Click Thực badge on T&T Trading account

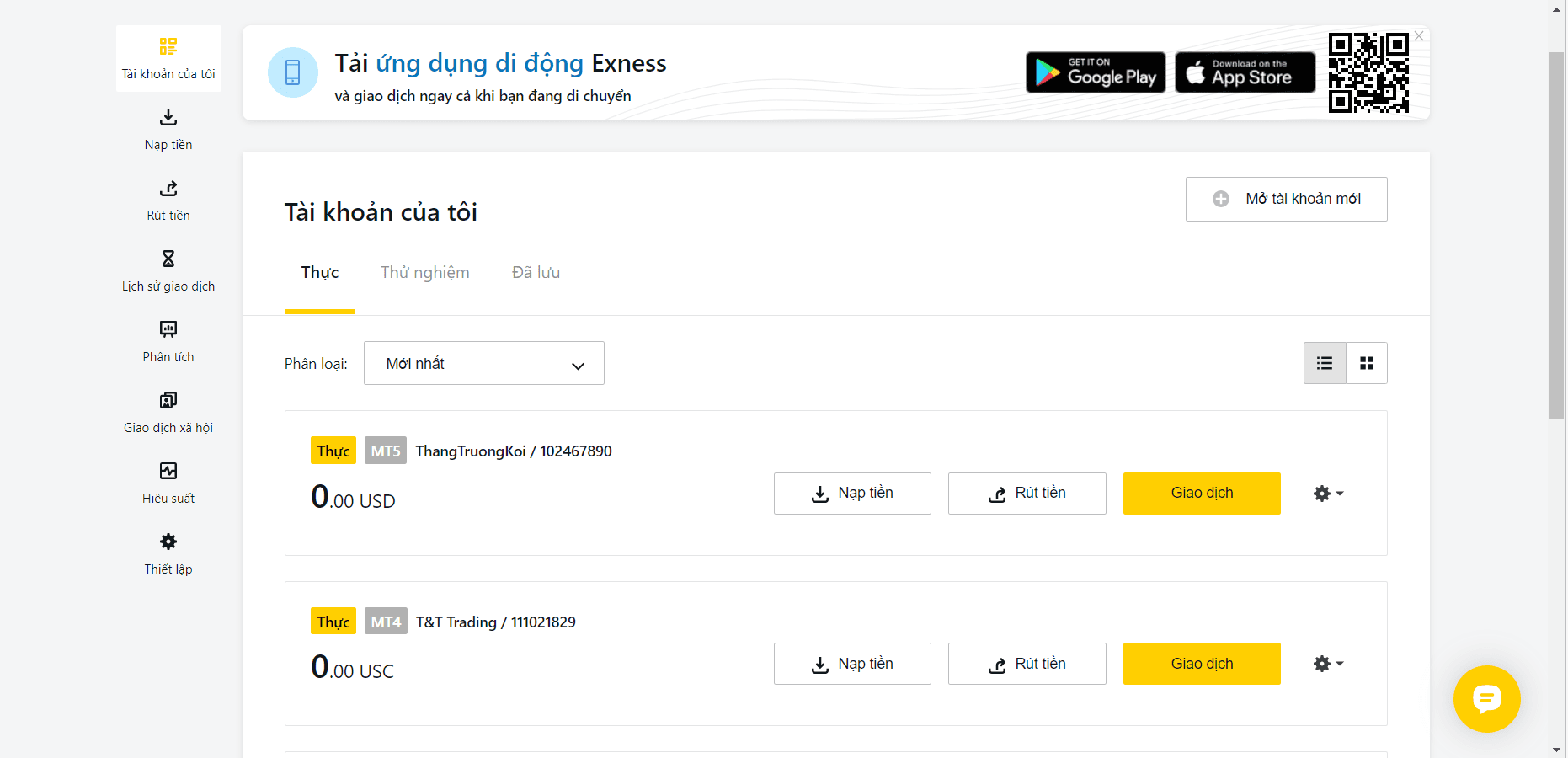click(333, 622)
